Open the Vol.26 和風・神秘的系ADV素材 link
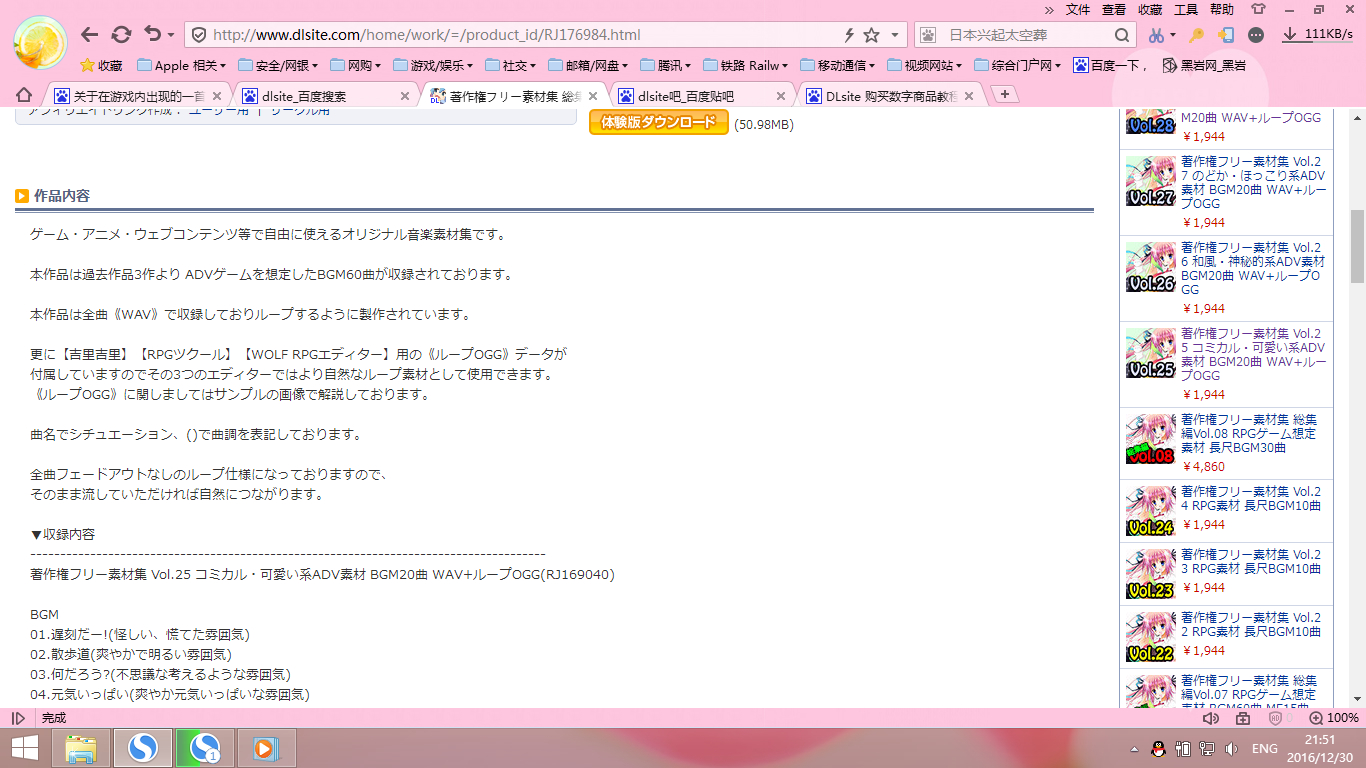Viewport: 1366px width, 768px height. 1254,268
